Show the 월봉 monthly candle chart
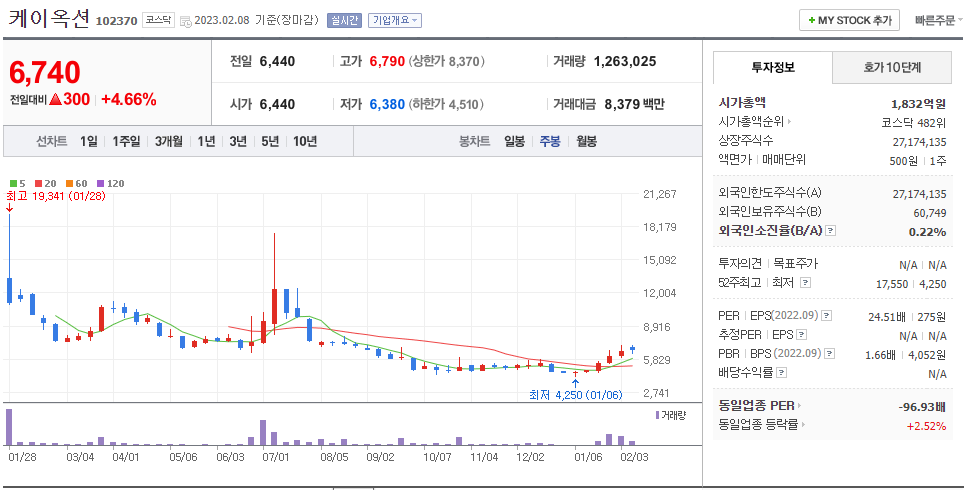The height and width of the screenshot is (490, 965). click(587, 142)
